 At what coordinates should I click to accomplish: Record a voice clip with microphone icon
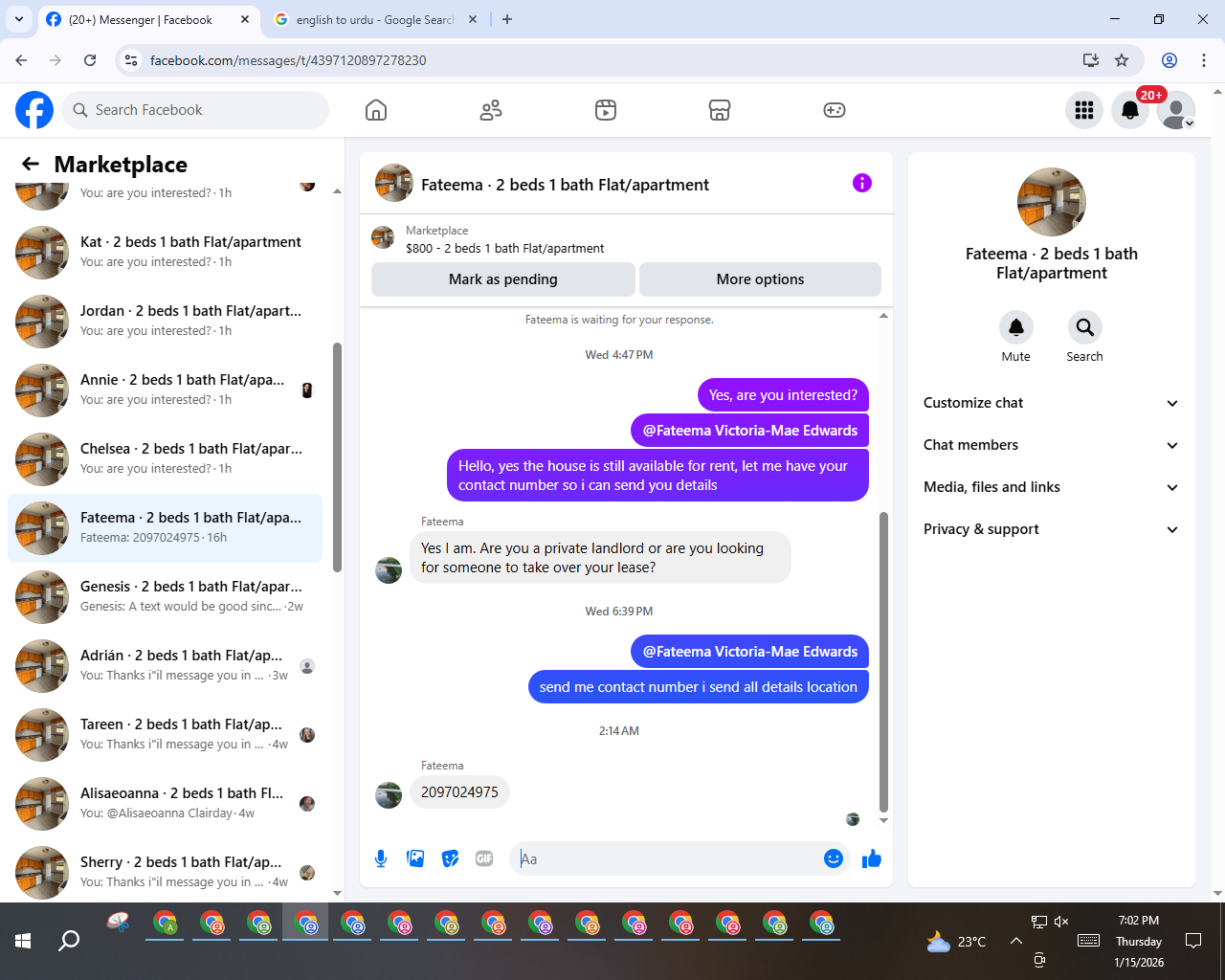[381, 858]
